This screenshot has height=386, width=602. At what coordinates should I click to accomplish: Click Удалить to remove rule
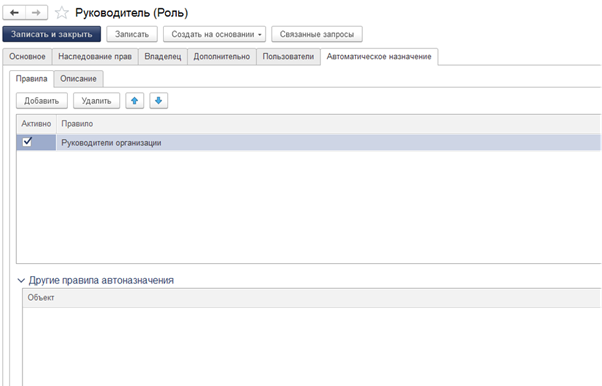[x=96, y=101]
